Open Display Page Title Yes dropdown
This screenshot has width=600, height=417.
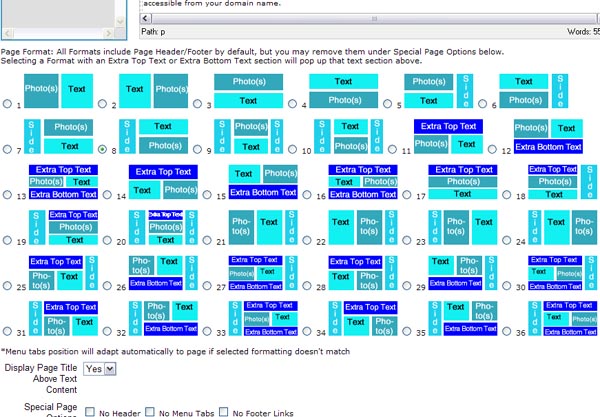click(x=99, y=369)
